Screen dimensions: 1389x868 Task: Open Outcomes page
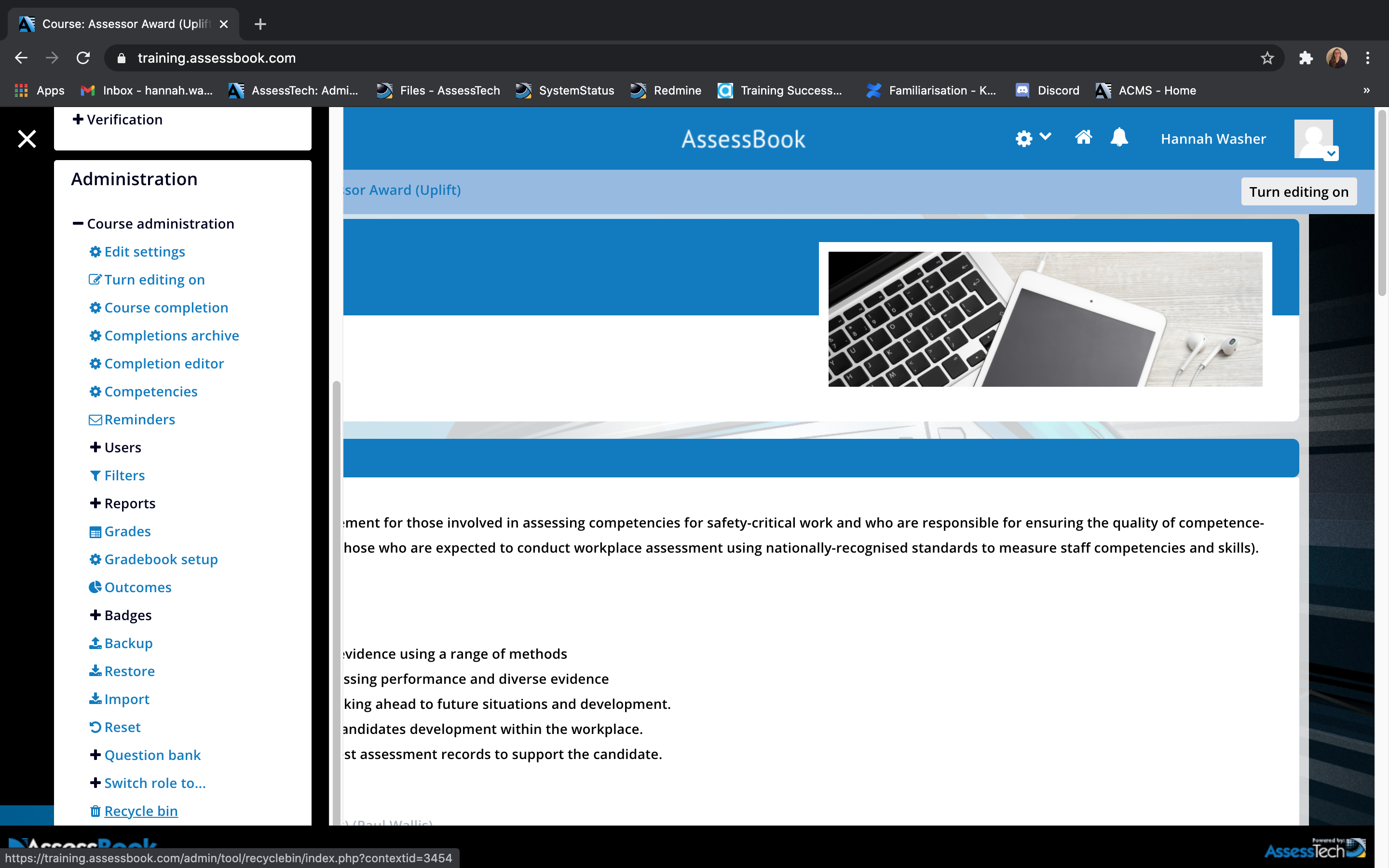coord(138,587)
